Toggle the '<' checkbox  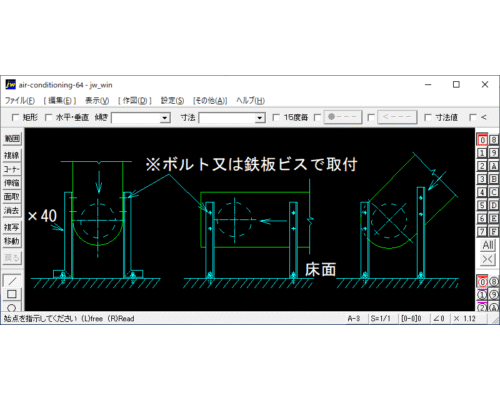point(473,117)
